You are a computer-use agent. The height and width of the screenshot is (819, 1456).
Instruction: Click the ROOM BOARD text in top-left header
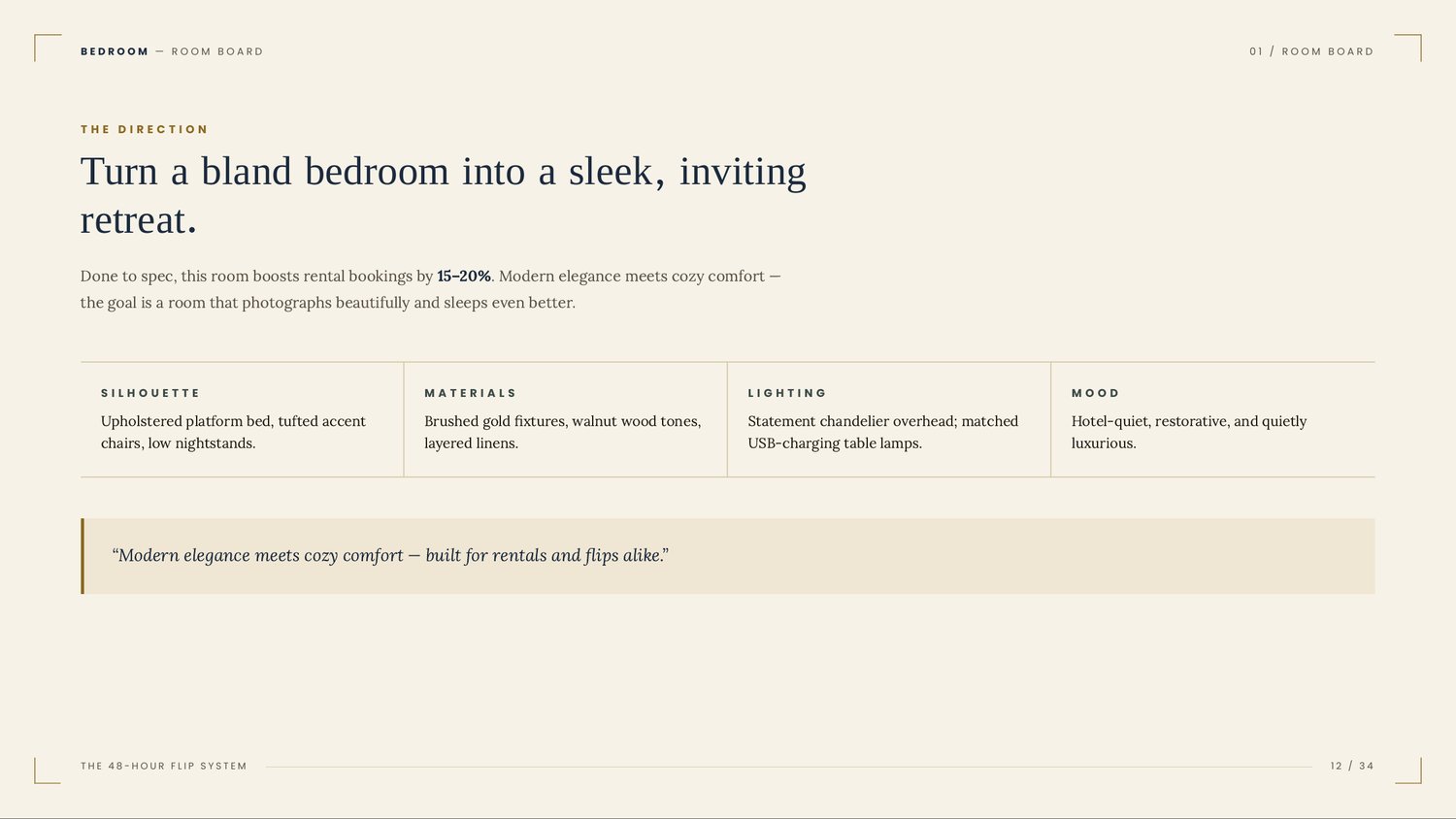pyautogui.click(x=217, y=51)
